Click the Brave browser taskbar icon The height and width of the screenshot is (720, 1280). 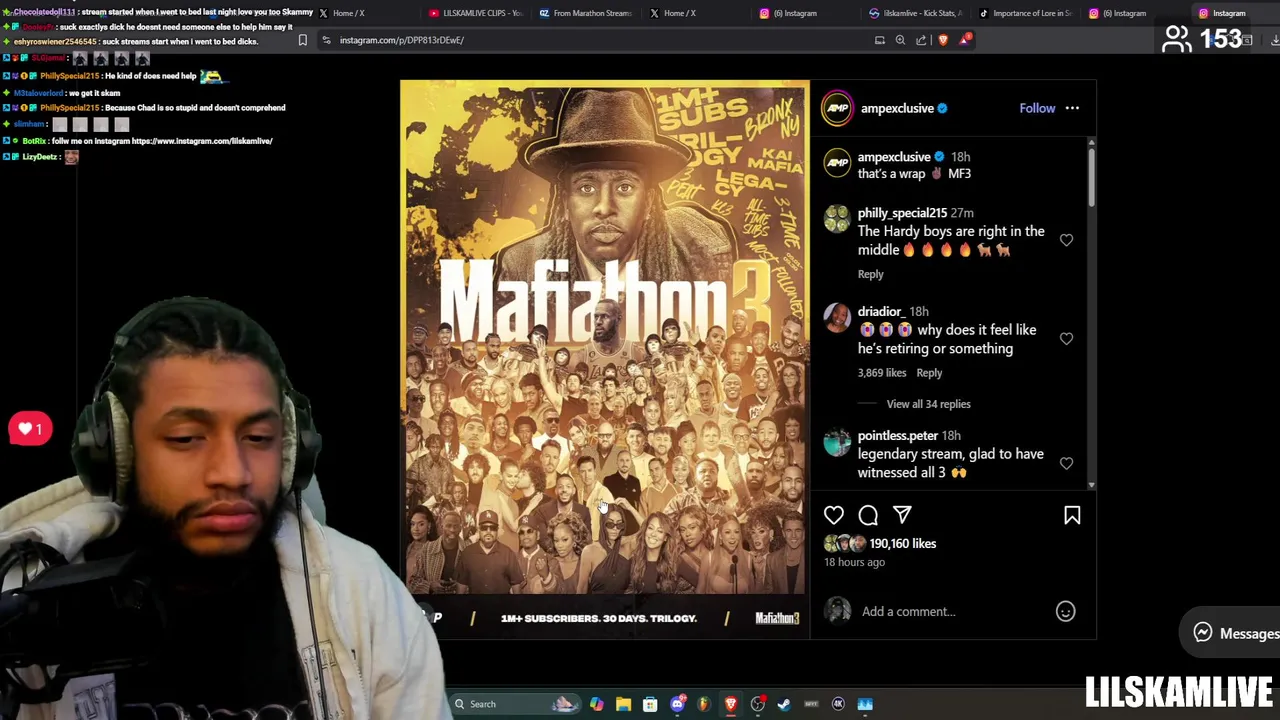tap(731, 704)
